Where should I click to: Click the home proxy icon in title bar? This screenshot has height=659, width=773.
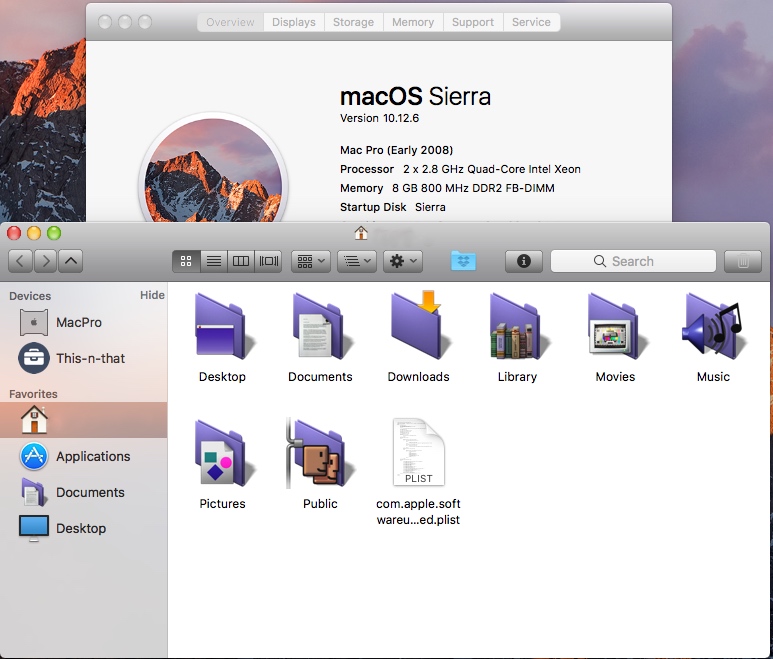click(x=361, y=233)
